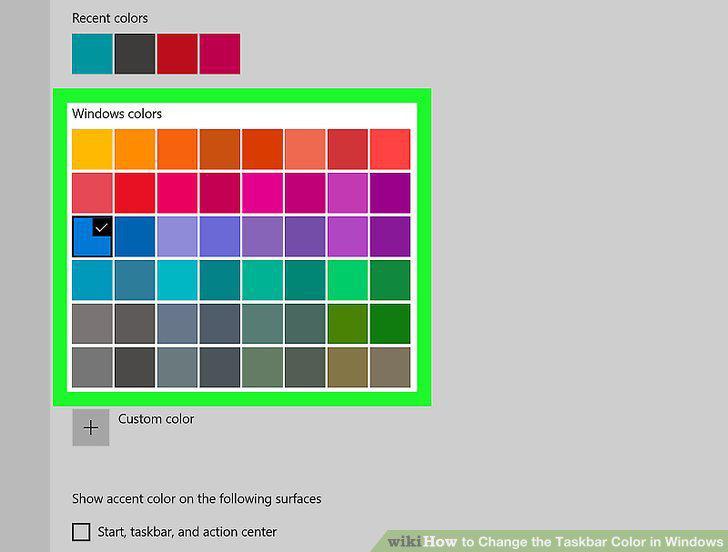The height and width of the screenshot is (552, 728).
Task: Choose the dark slate swatch, fourth in bottom row
Action: click(x=220, y=367)
